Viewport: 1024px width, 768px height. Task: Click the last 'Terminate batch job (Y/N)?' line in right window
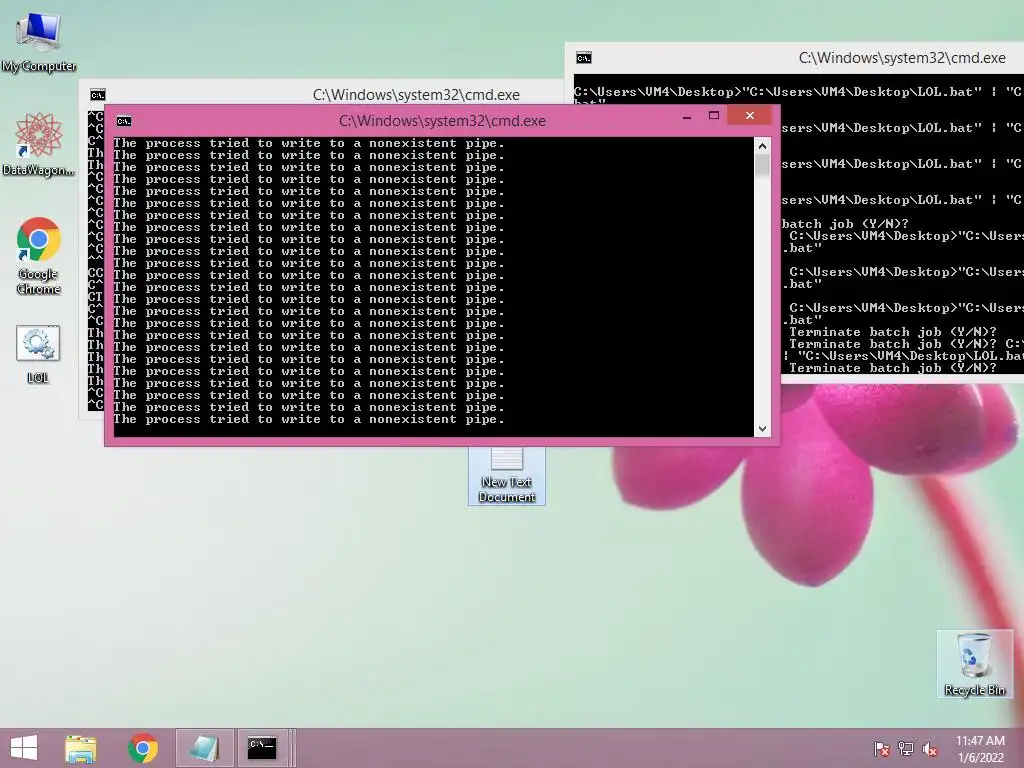(893, 368)
